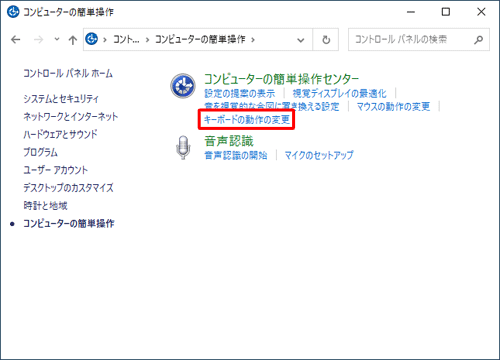Expand the chevron after コンピューターの簡単操作 breadcrumb
This screenshot has height=360, width=500.
(253, 40)
